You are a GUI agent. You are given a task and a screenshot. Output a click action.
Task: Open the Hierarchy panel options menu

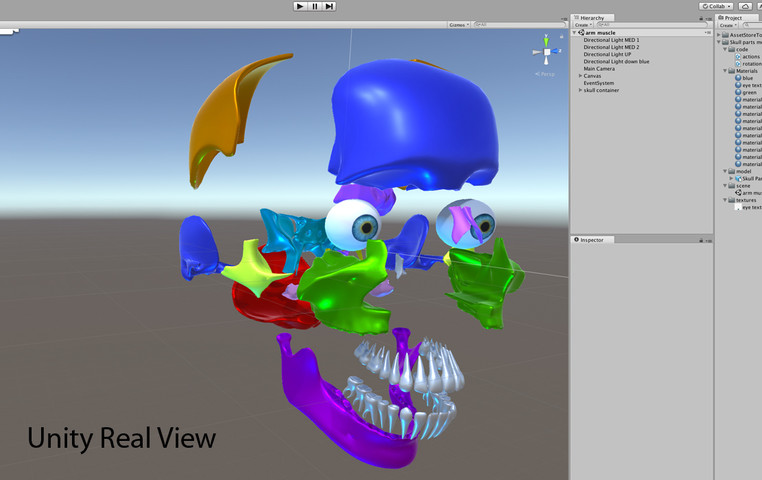coord(709,18)
